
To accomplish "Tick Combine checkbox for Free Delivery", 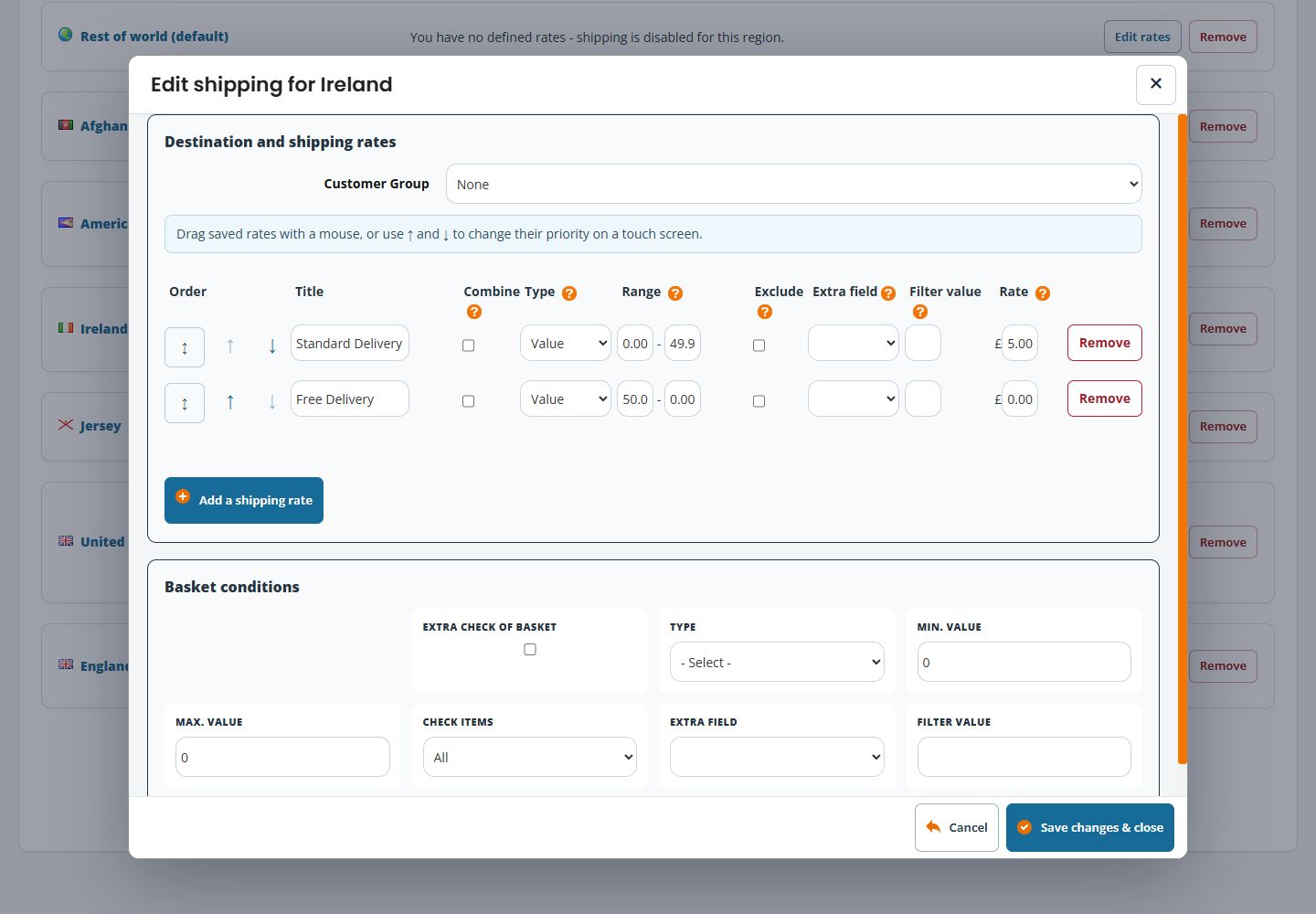I will pyautogui.click(x=469, y=401).
